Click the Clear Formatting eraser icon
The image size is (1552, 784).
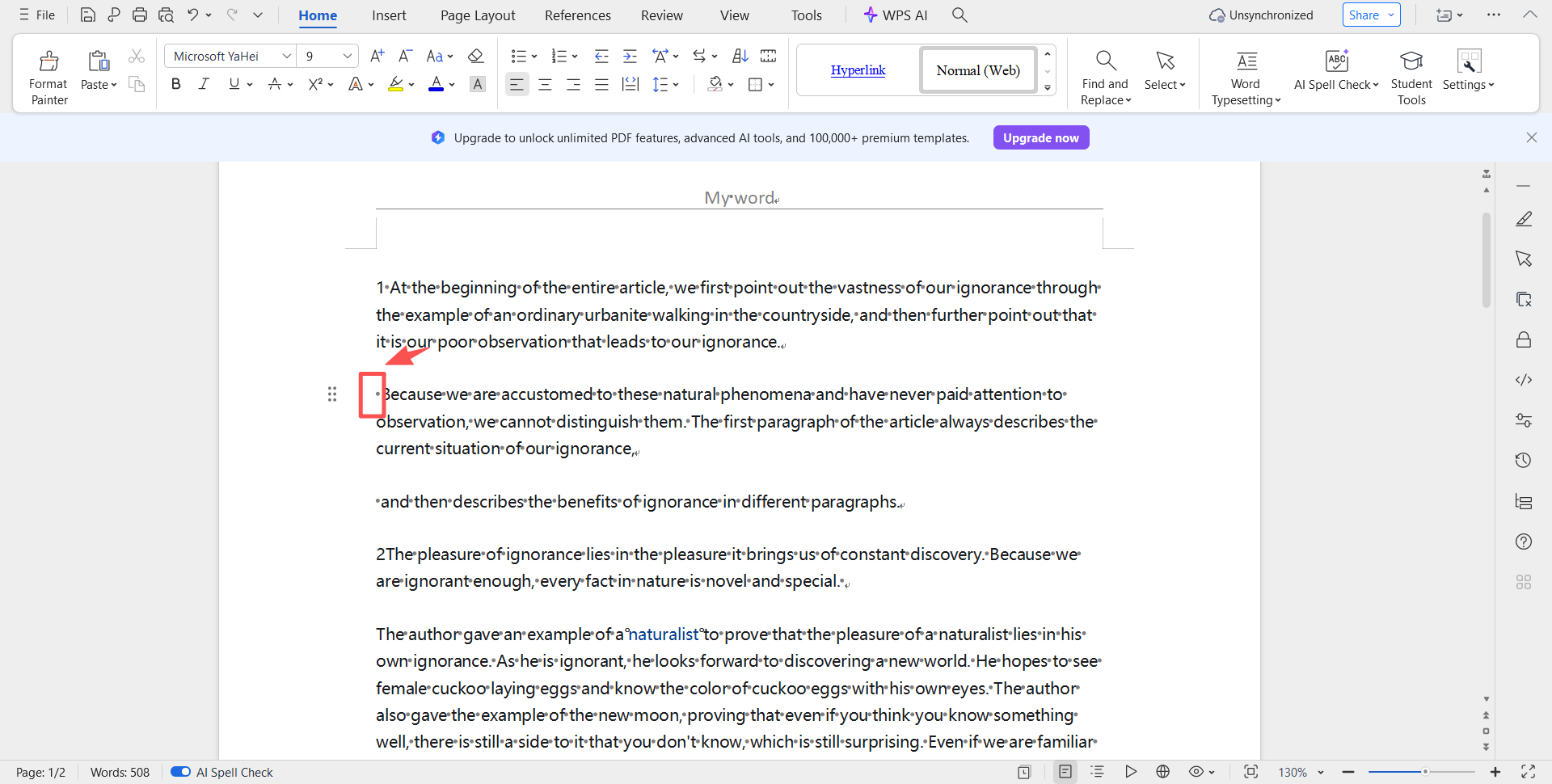click(x=476, y=56)
